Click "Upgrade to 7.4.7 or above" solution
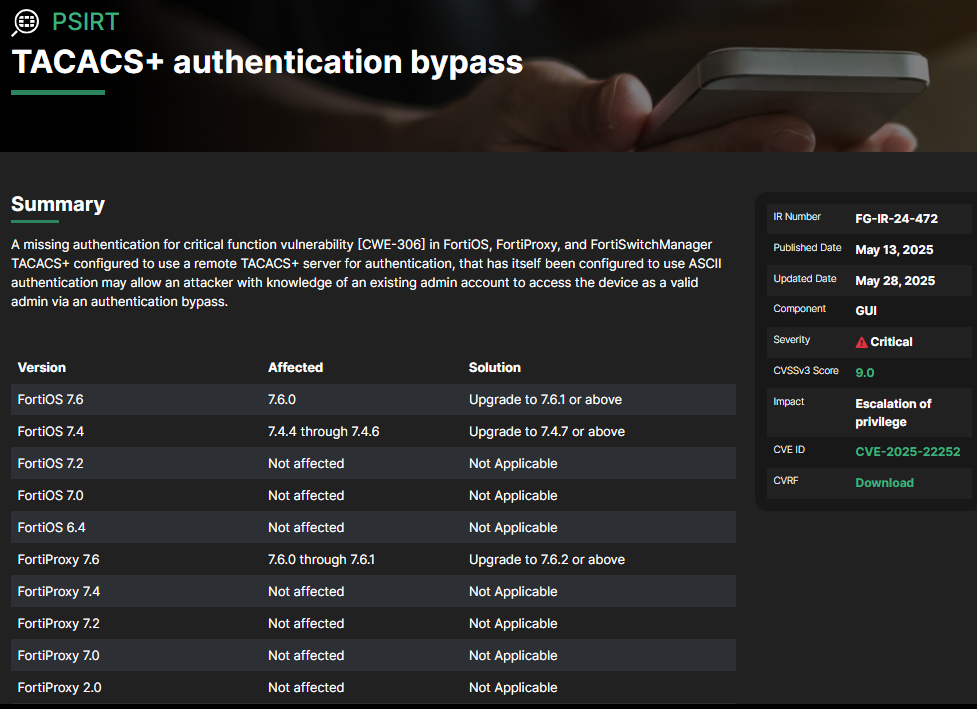This screenshot has height=709, width=977. point(546,431)
